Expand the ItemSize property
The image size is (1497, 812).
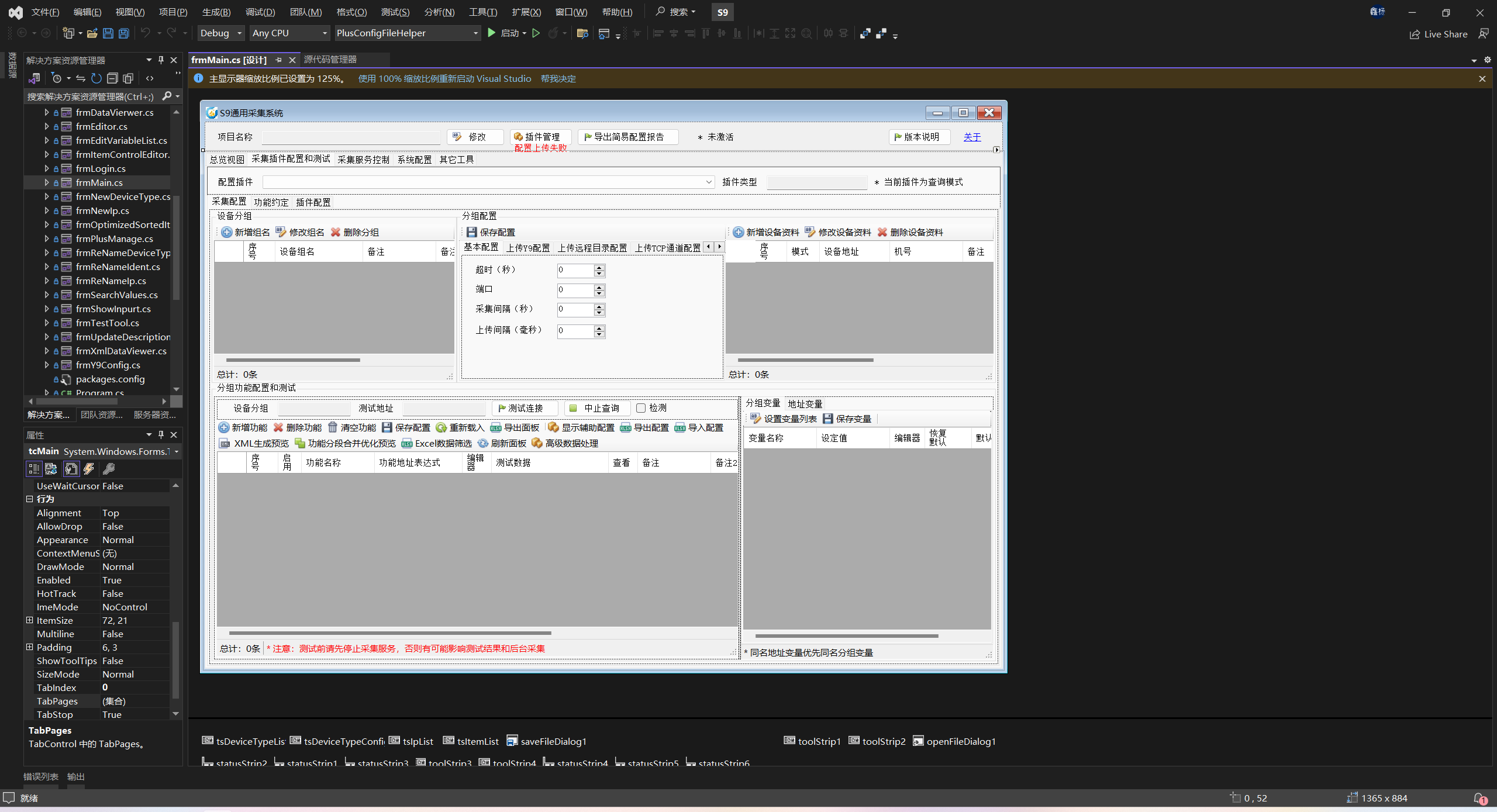(29, 620)
